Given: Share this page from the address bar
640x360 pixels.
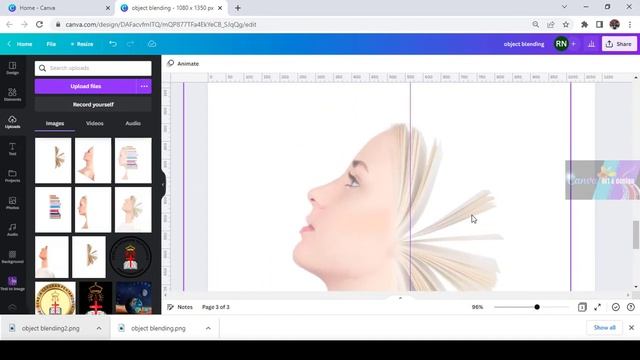Looking at the screenshot, I should click(551, 24).
